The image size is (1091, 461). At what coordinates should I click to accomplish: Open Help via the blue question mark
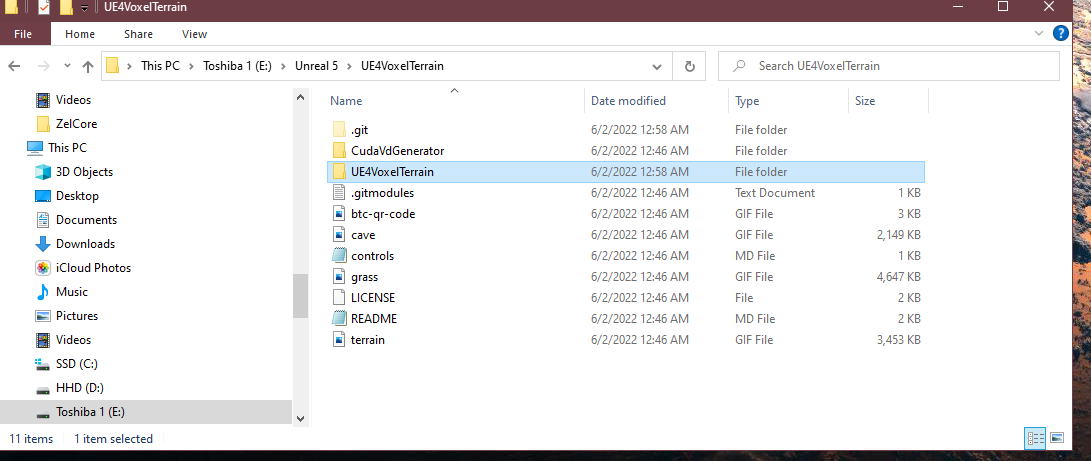click(x=1060, y=33)
